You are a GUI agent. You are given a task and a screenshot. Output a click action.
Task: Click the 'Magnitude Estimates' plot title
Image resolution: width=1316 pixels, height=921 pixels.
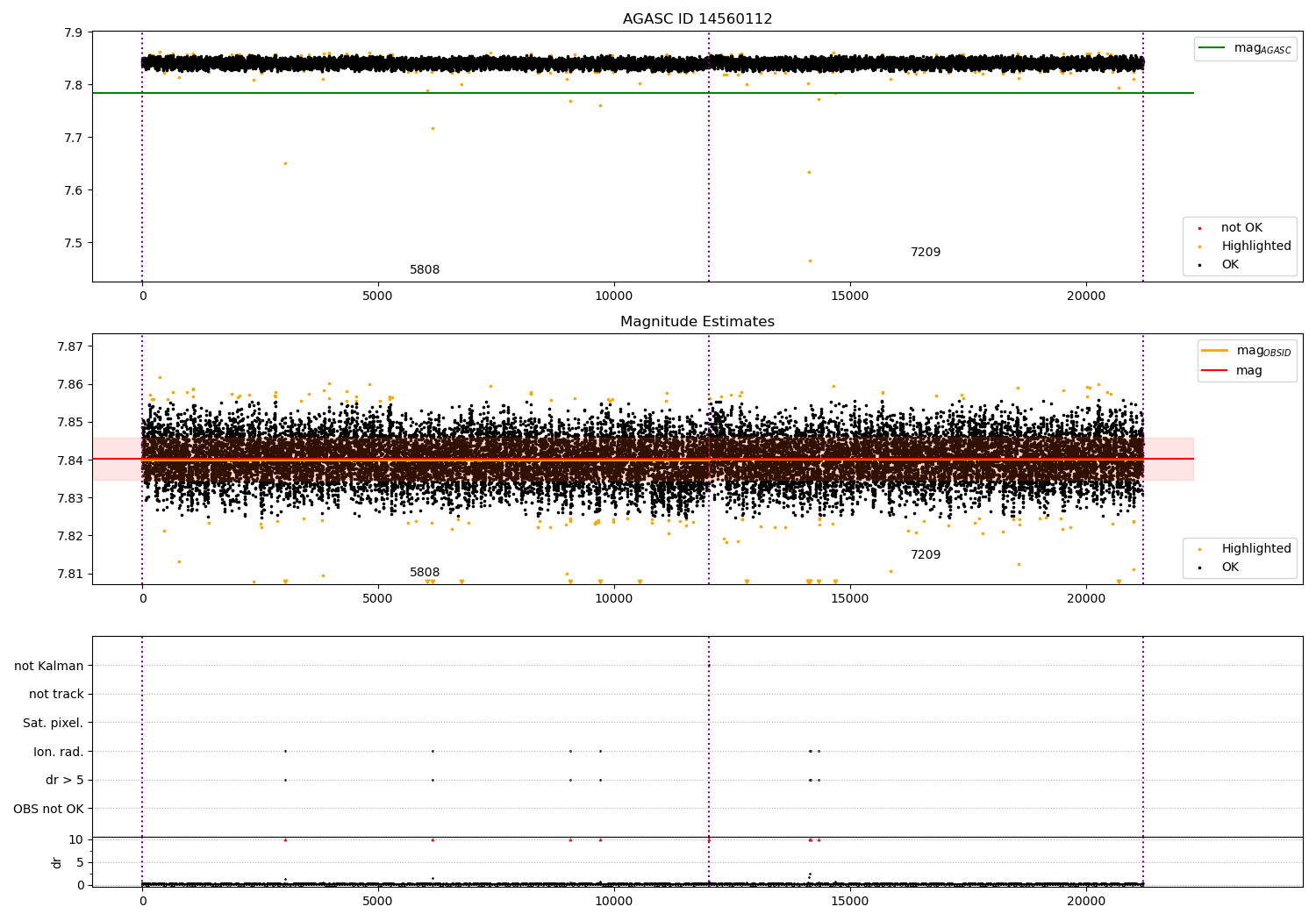(x=697, y=322)
